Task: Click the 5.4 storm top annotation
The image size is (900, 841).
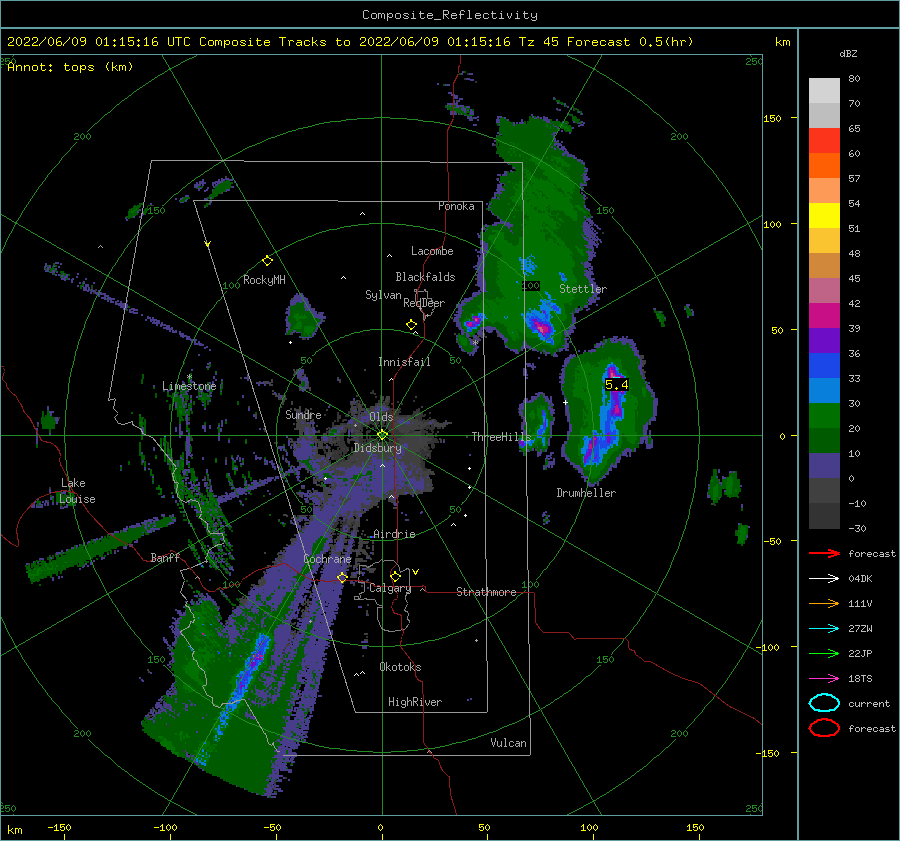Action: (x=616, y=385)
